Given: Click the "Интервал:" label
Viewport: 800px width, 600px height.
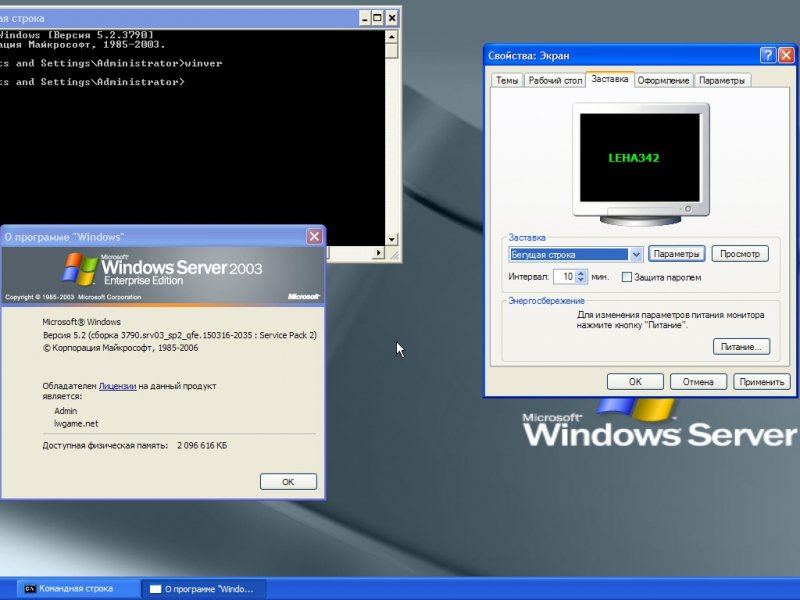Looking at the screenshot, I should click(529, 277).
